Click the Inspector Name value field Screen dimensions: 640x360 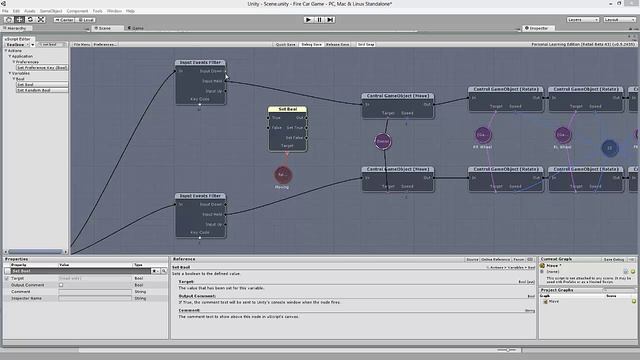95,298
